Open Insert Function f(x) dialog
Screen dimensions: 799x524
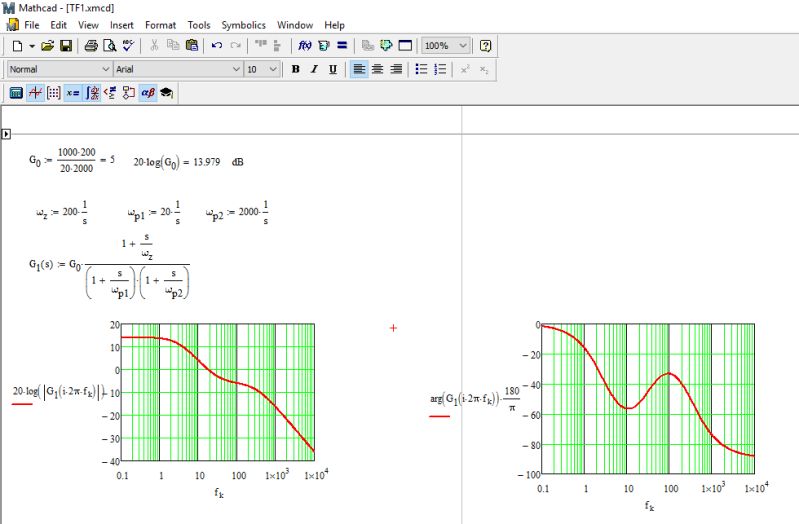305,46
